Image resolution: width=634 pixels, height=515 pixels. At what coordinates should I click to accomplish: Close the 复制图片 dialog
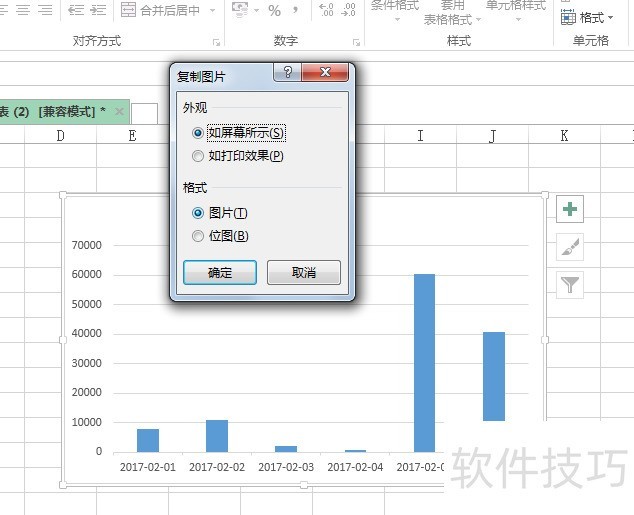[x=325, y=72]
